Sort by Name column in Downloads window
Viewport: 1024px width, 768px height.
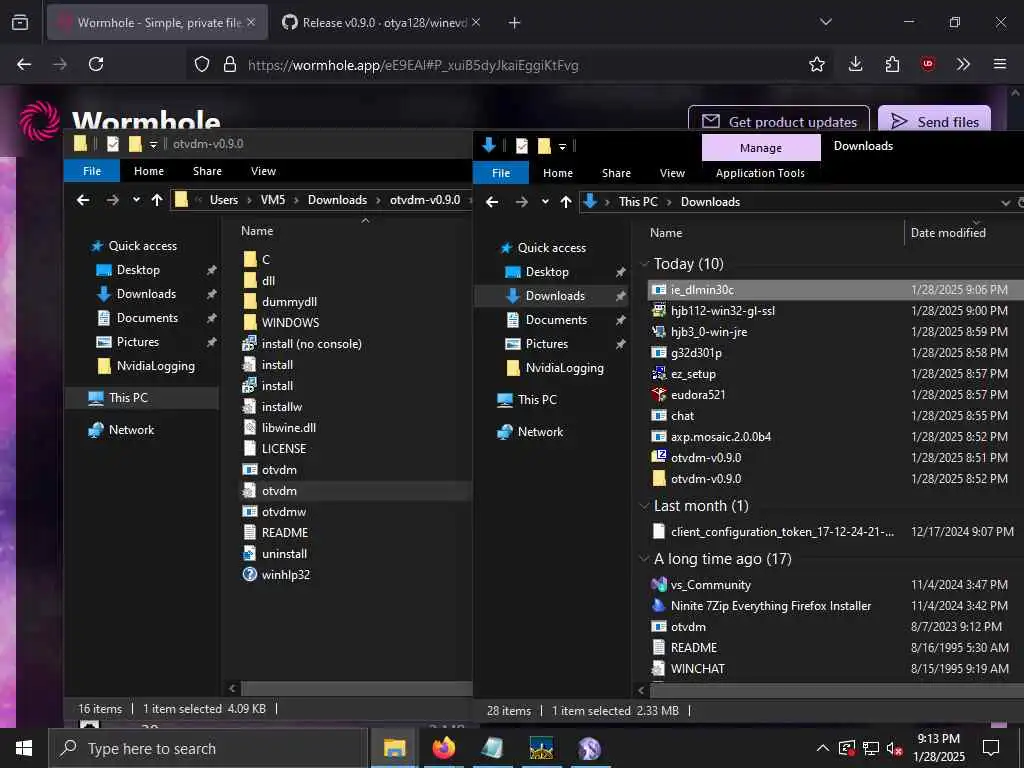(666, 232)
